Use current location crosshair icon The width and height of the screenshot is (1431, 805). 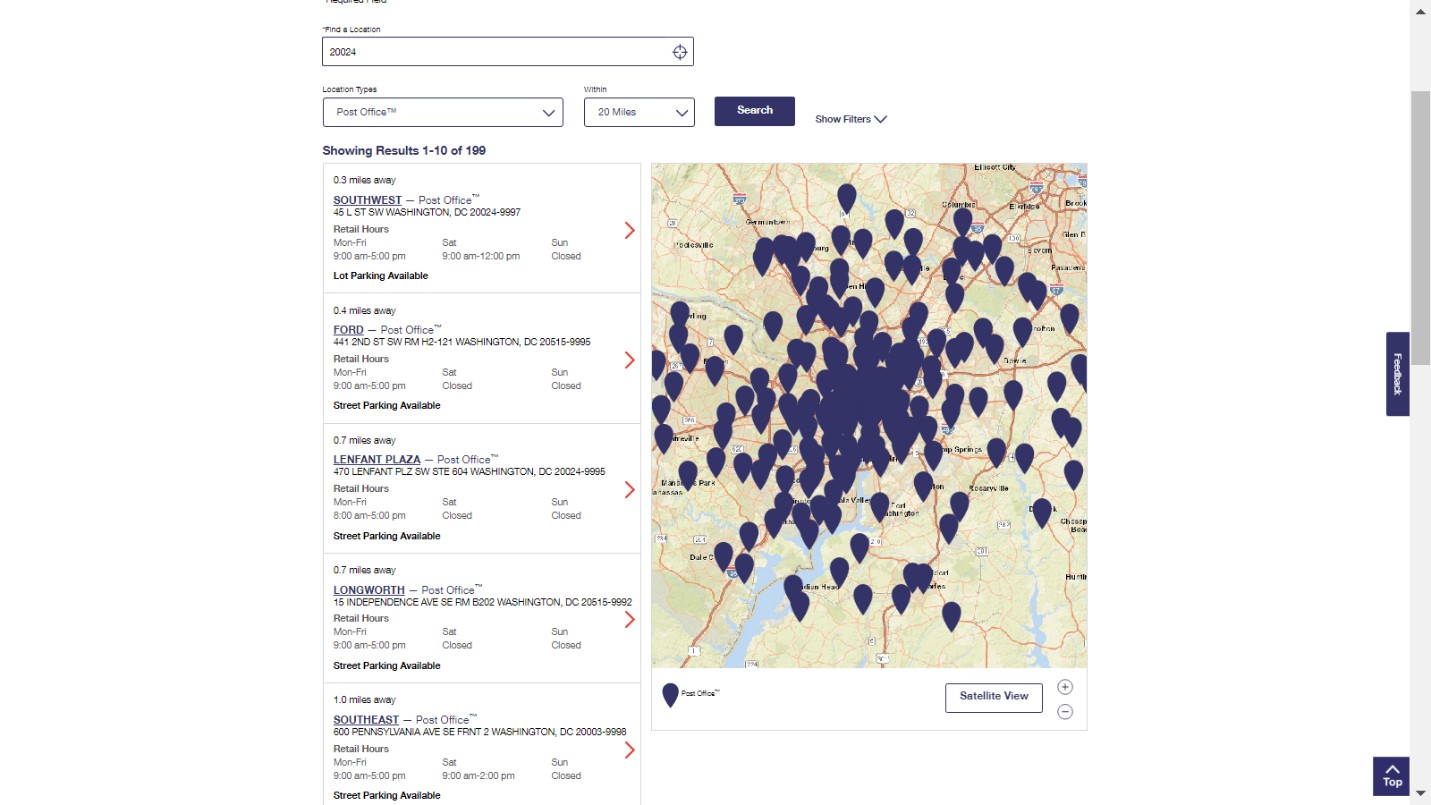(679, 52)
